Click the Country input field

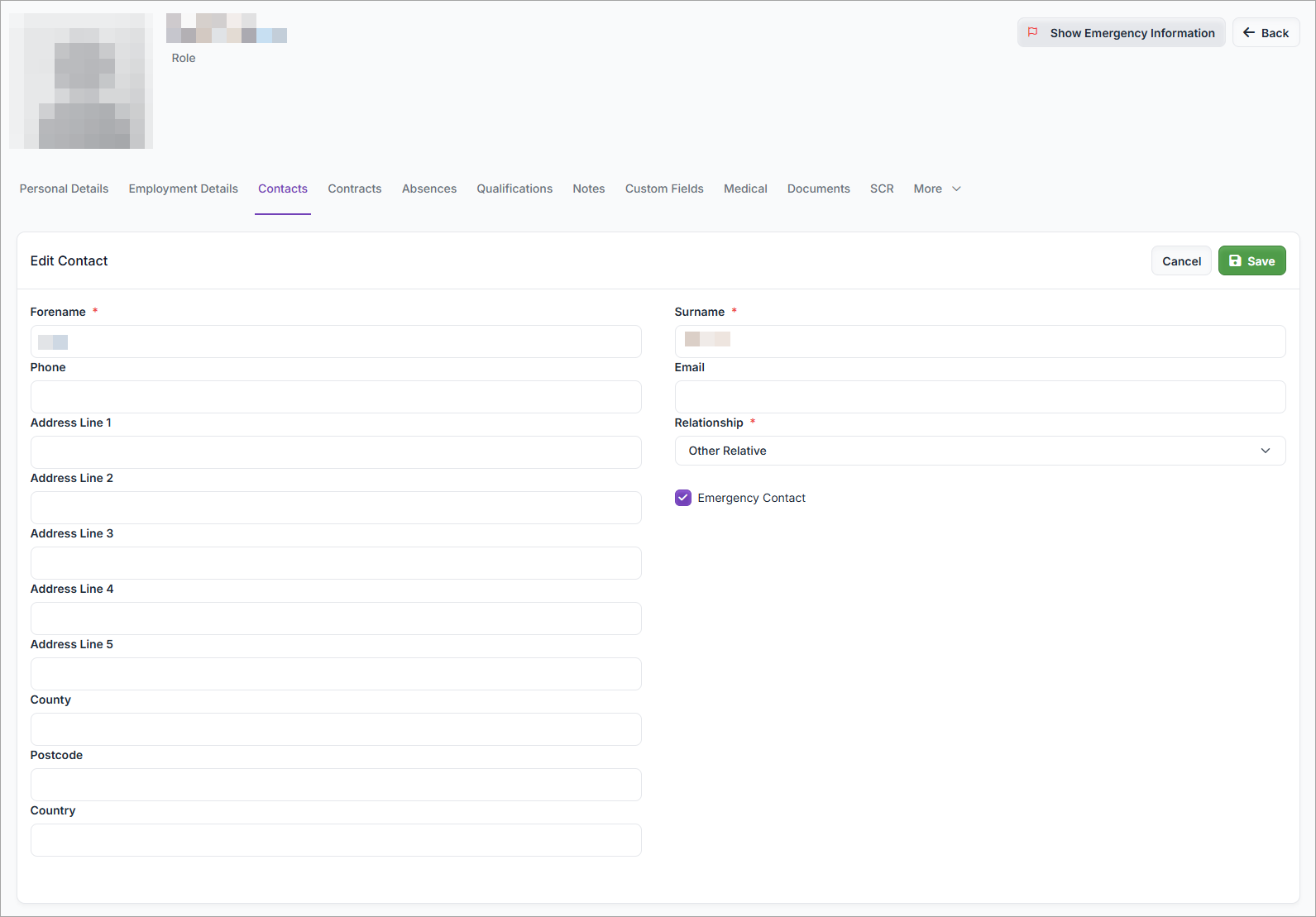[x=336, y=840]
